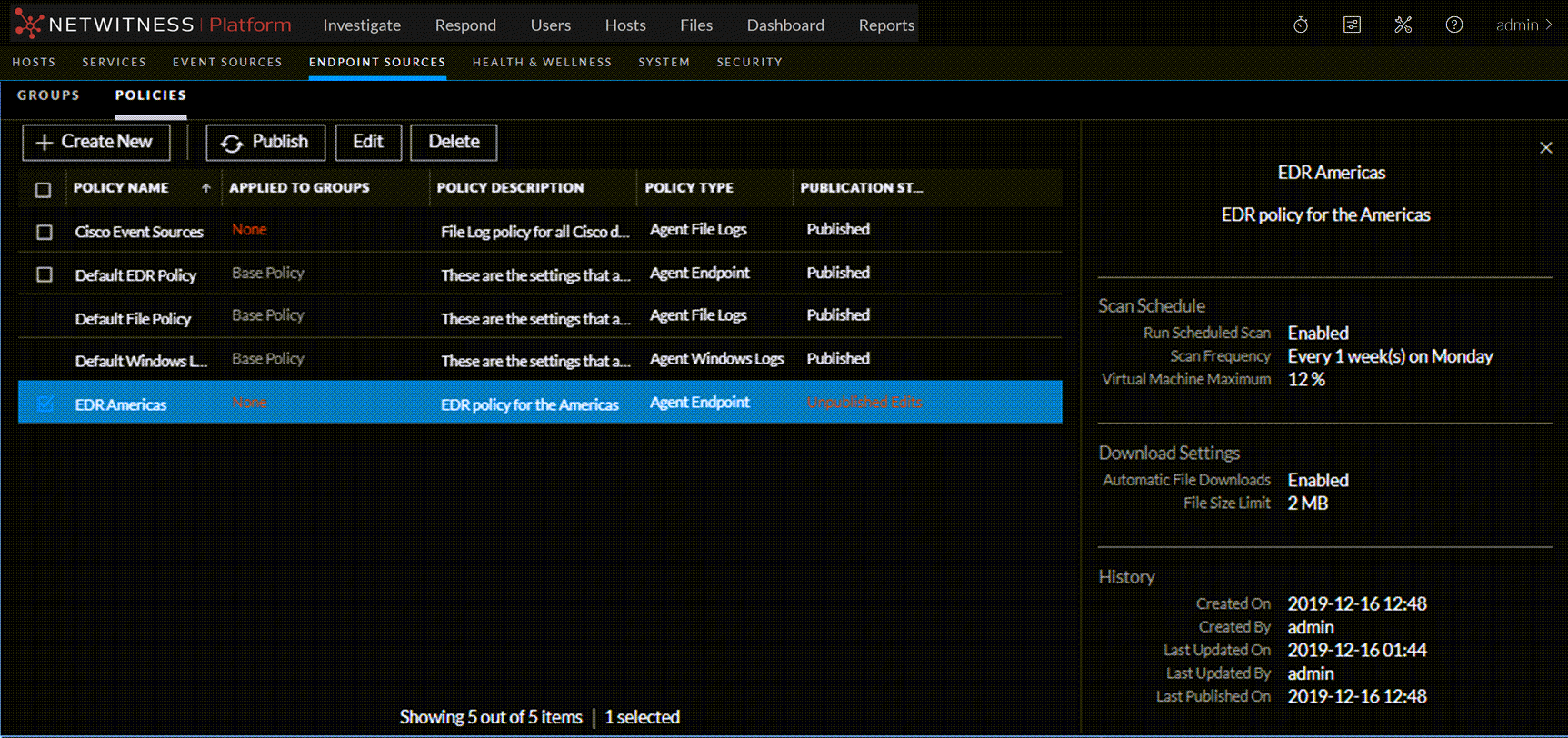Check the Cisco Event Sources checkbox
1568x738 pixels.
tap(44, 232)
